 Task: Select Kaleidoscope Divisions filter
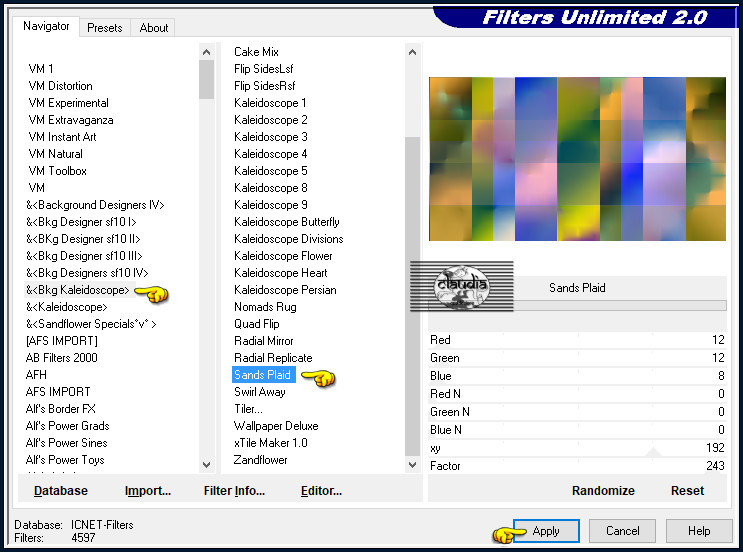(289, 239)
